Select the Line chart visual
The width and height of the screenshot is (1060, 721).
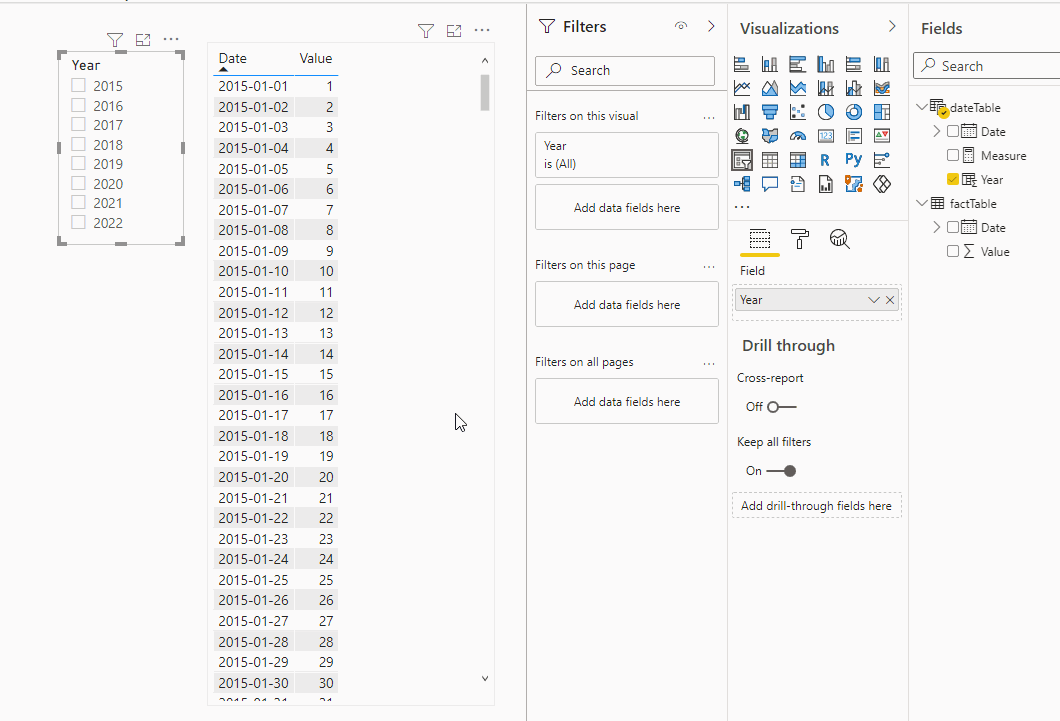[x=742, y=88]
